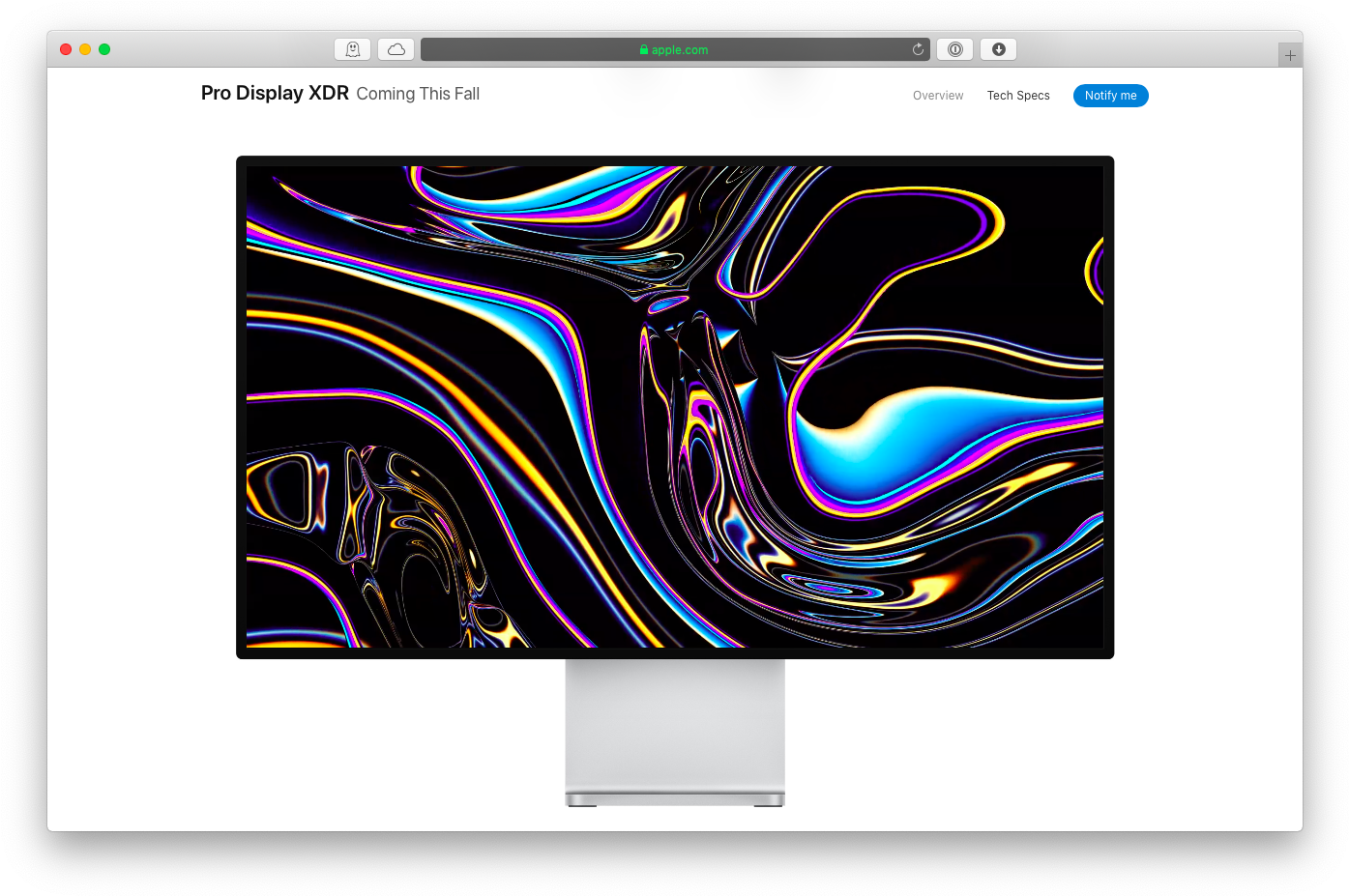Open the iCloud Tabs cloud icon
1349x896 pixels.
pyautogui.click(x=396, y=49)
